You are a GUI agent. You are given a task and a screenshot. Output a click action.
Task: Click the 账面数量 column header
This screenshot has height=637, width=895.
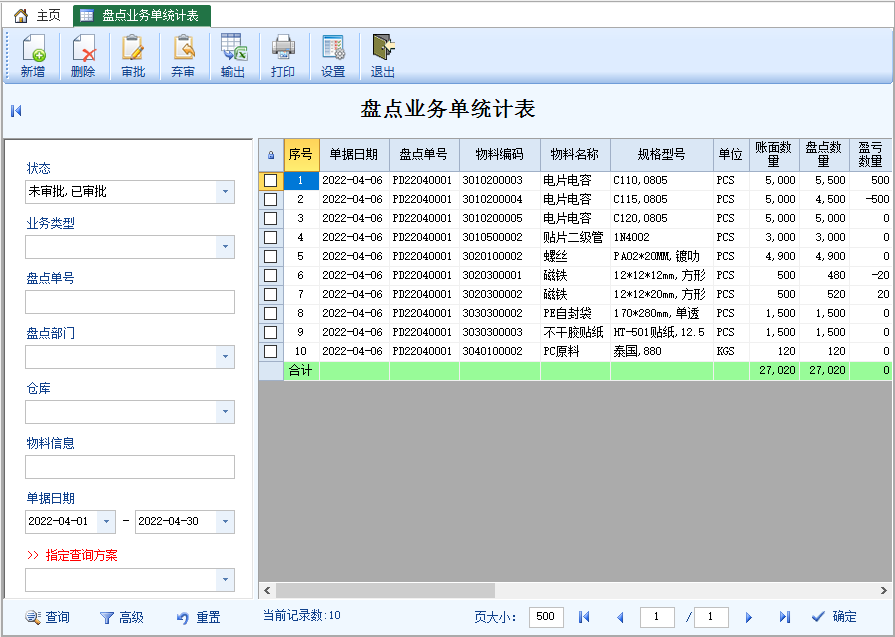pyautogui.click(x=774, y=155)
